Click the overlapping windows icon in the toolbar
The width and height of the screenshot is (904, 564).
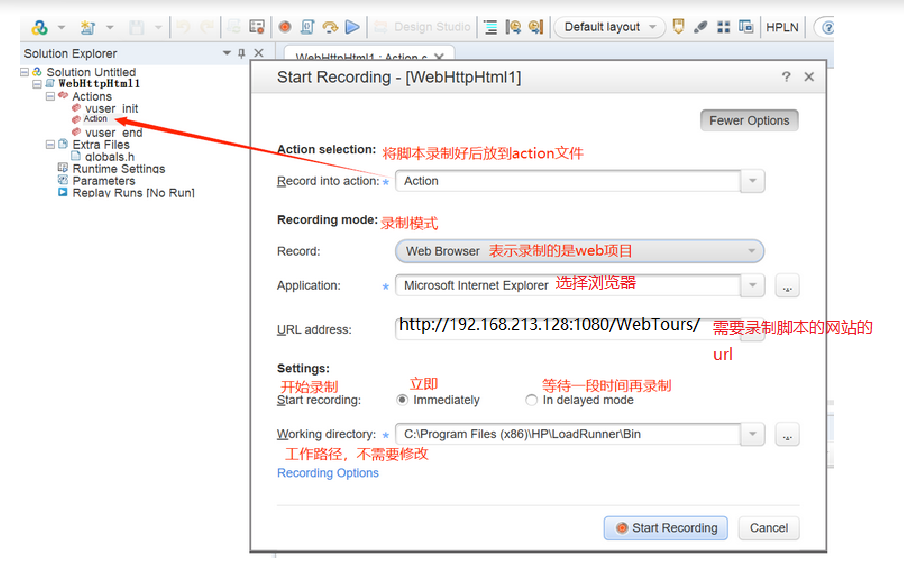[746, 27]
